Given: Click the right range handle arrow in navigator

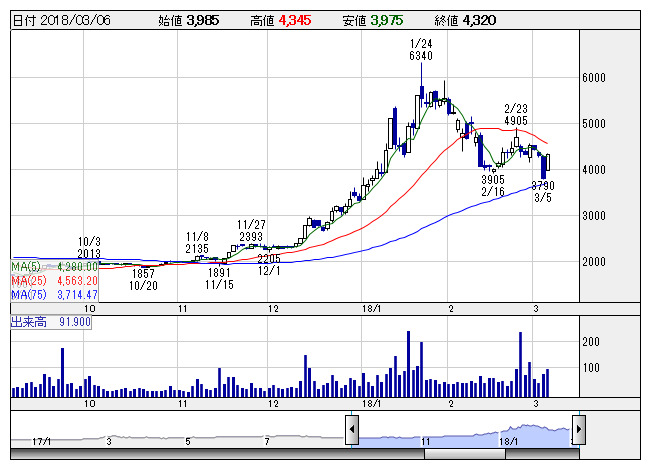Looking at the screenshot, I should [577, 430].
